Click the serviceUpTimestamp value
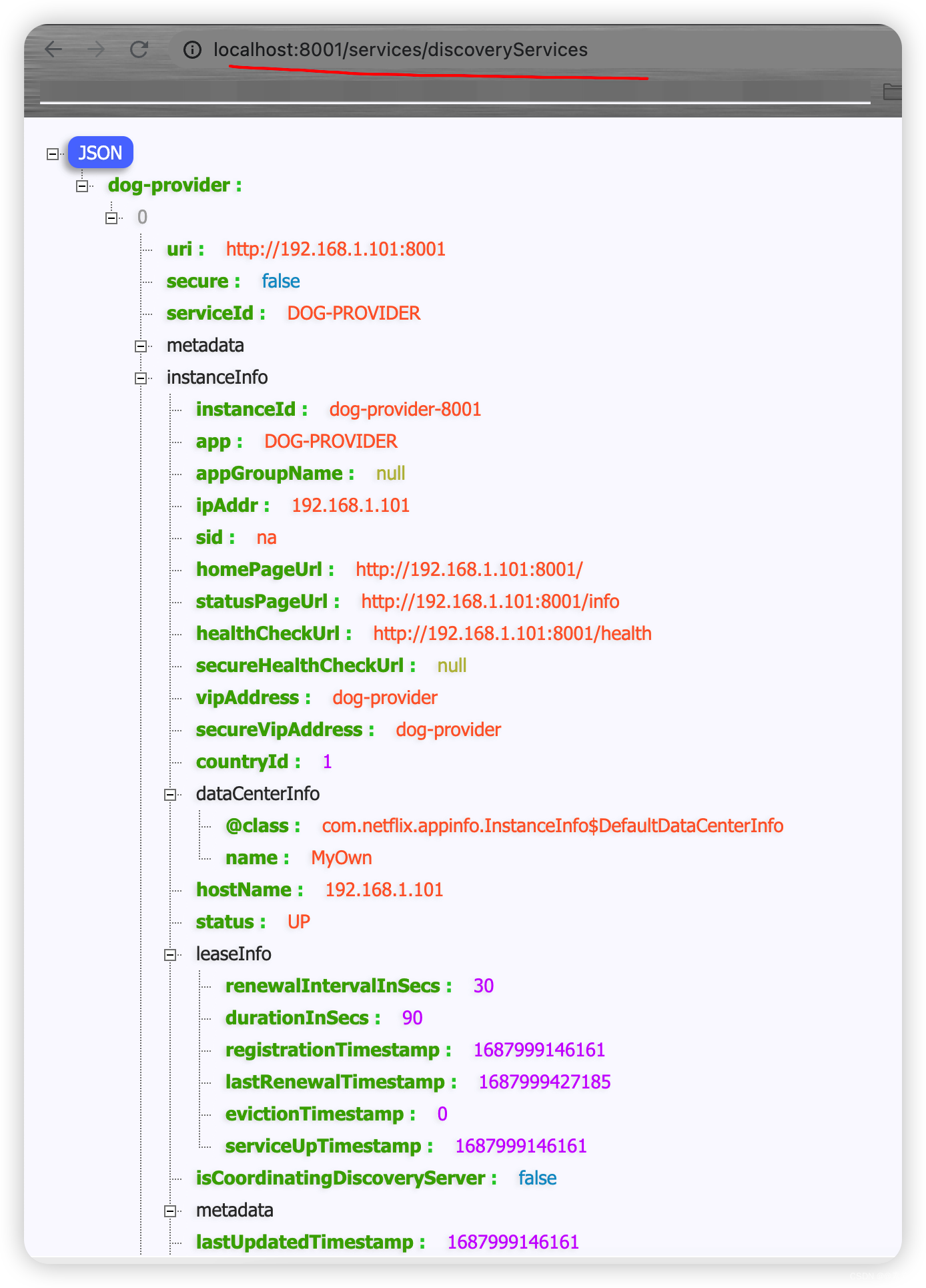 [x=521, y=1146]
